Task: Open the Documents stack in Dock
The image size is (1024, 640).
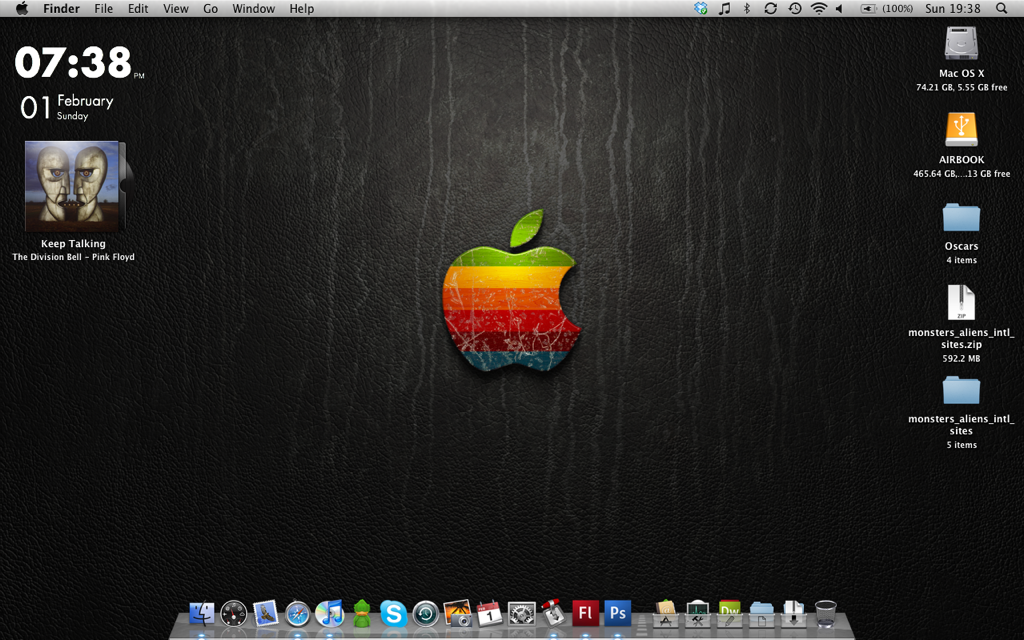Action: (761, 614)
